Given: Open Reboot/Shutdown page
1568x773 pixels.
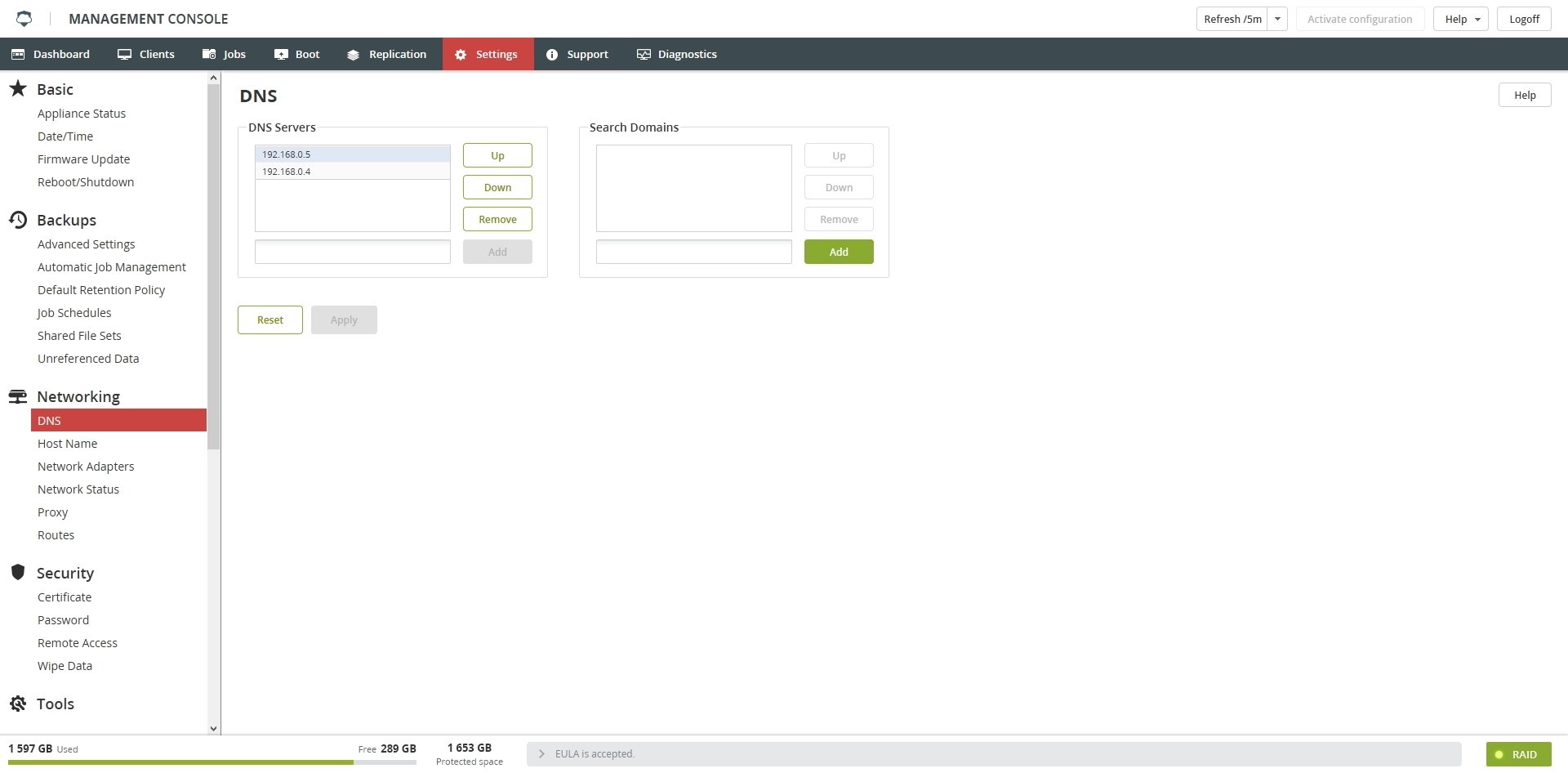Looking at the screenshot, I should 86,182.
